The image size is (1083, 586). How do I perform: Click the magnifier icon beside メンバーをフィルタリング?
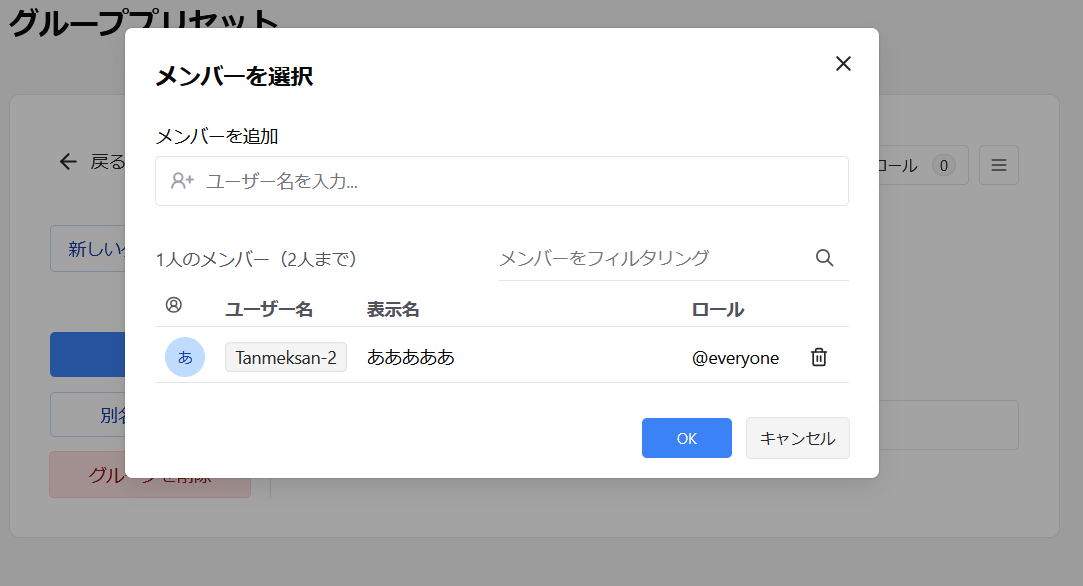click(x=824, y=258)
